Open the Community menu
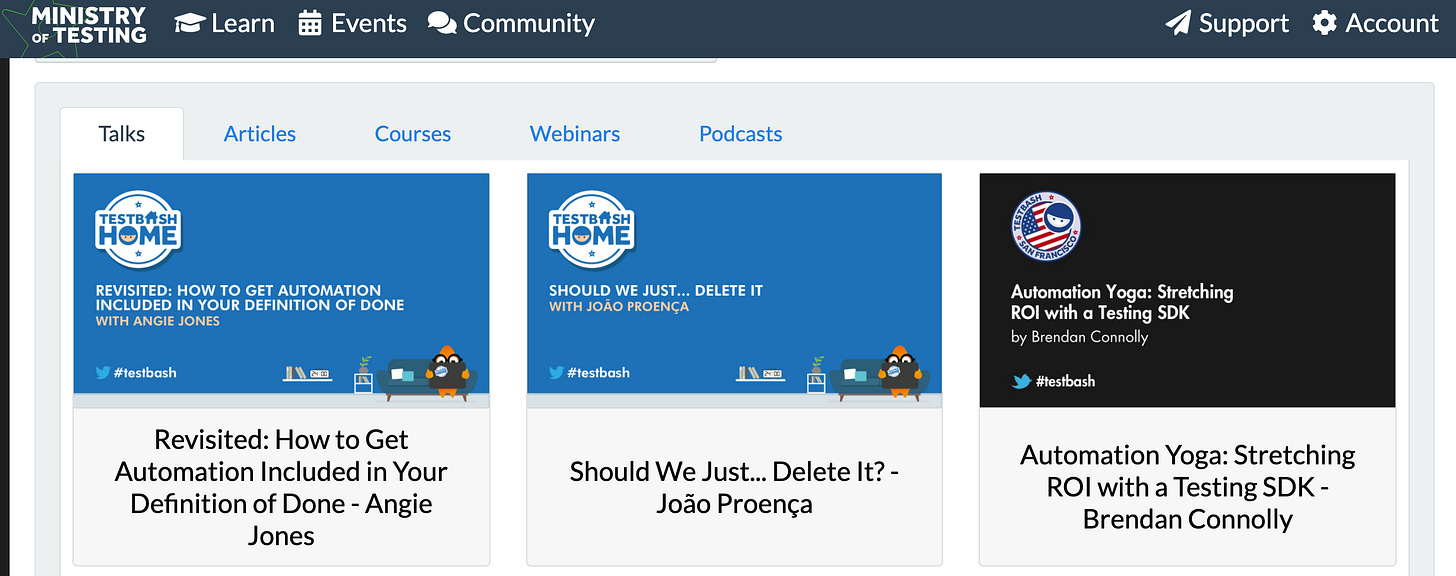Image resolution: width=1456 pixels, height=576 pixels. point(511,23)
